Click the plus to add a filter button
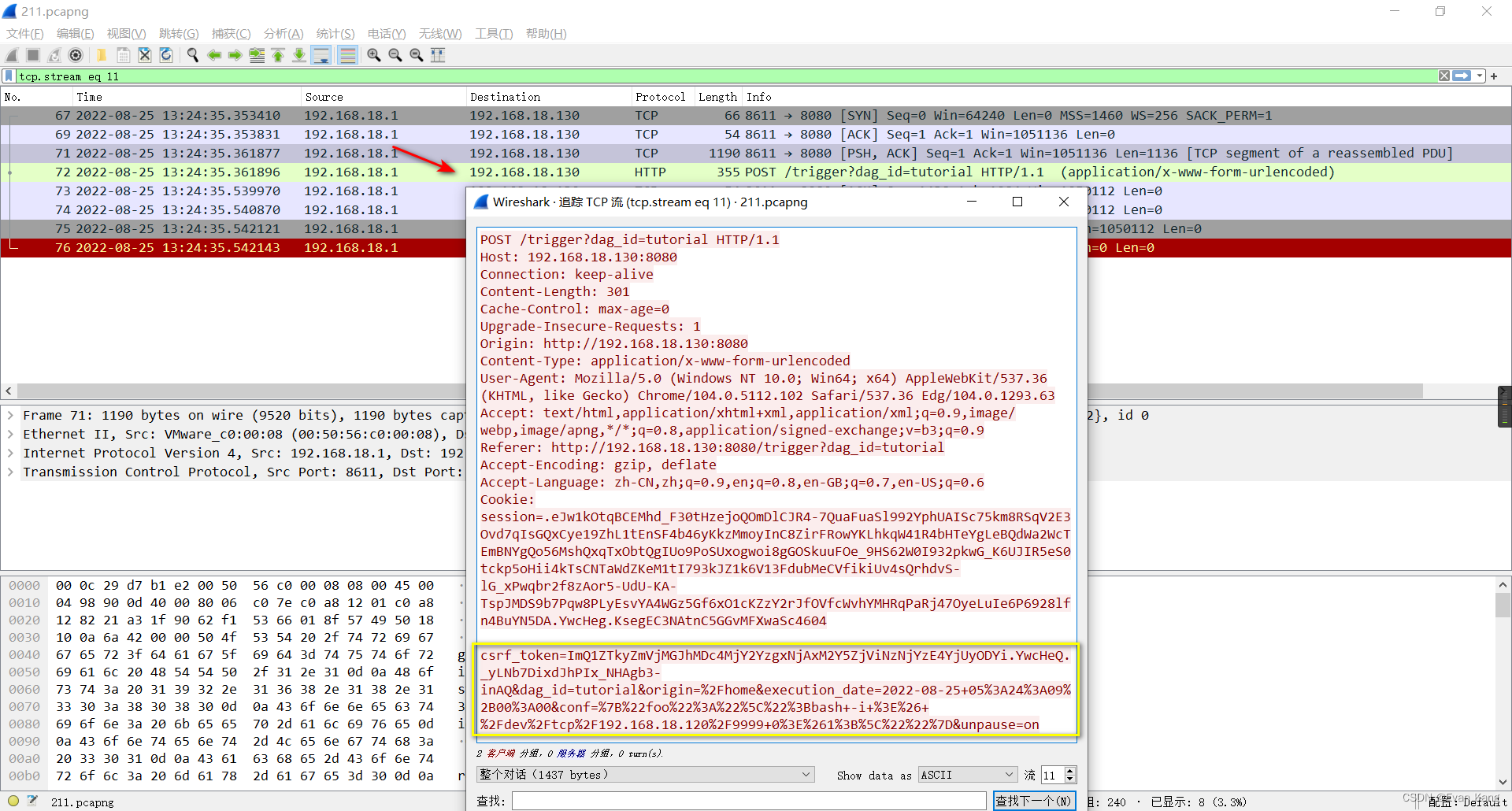The image size is (1512, 811). 1494,76
